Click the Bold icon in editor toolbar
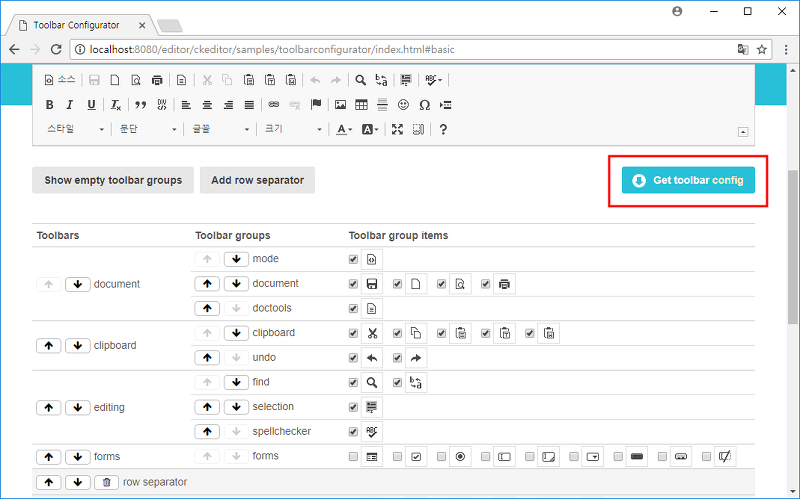This screenshot has height=499, width=800. coord(49,105)
